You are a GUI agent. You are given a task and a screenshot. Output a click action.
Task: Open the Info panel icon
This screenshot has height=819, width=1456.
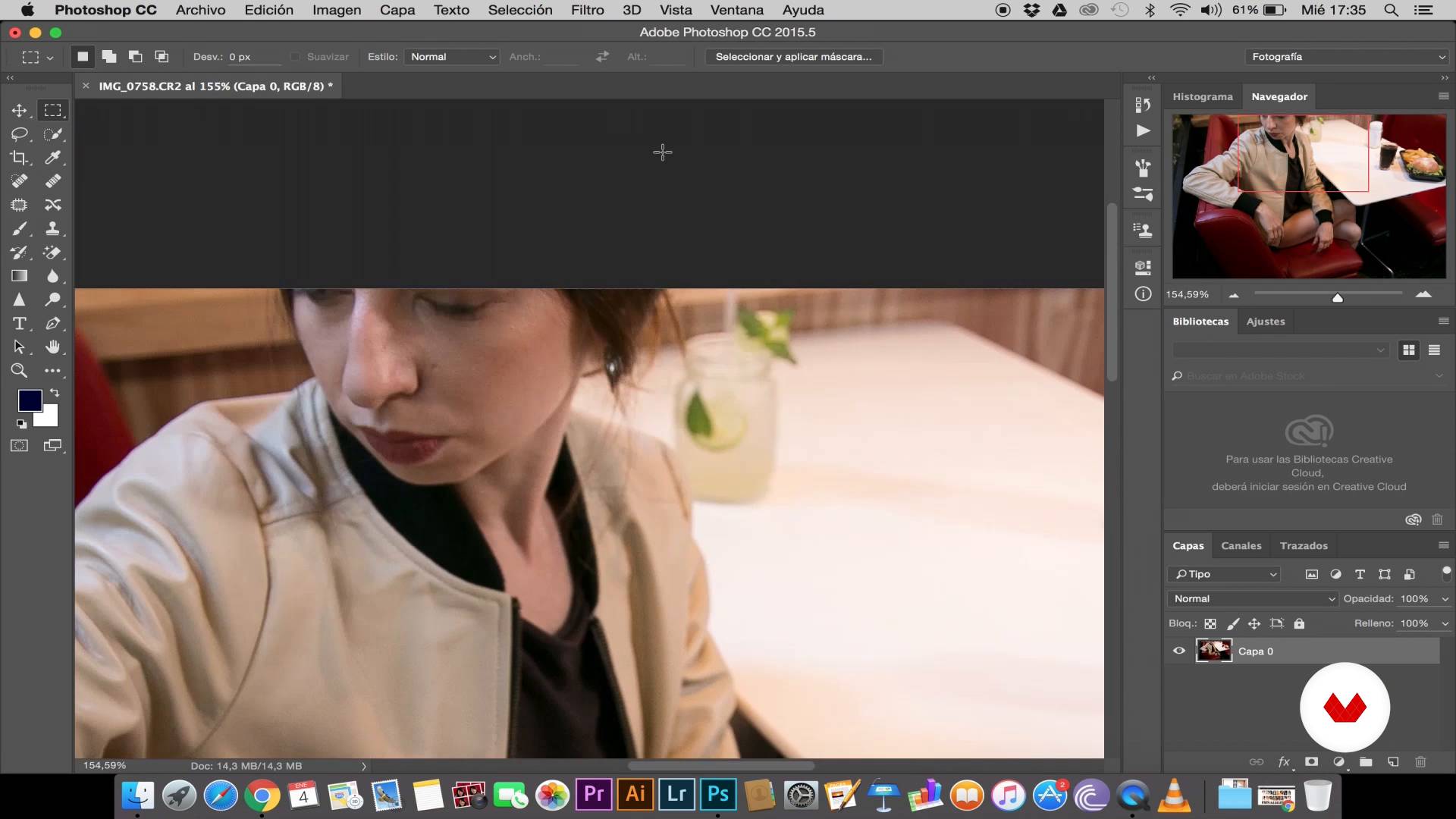(x=1143, y=293)
